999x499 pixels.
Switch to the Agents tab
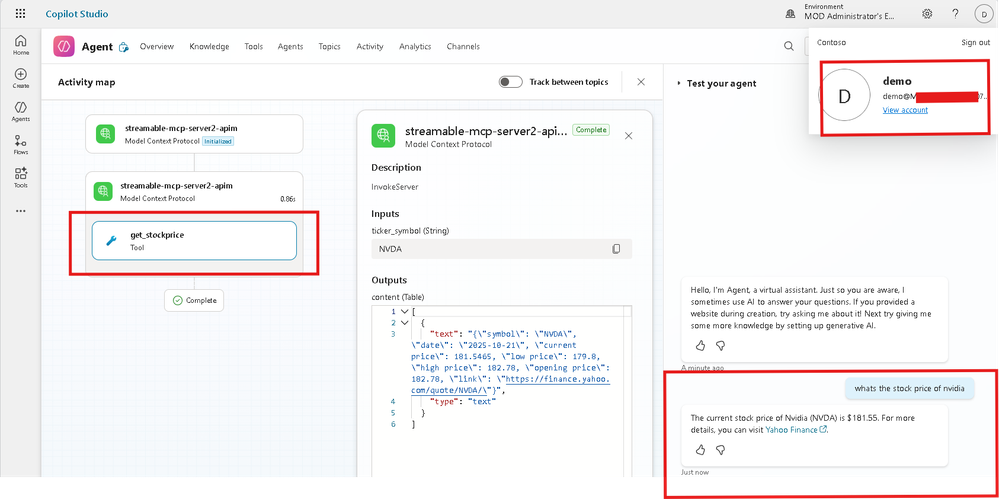coord(291,47)
